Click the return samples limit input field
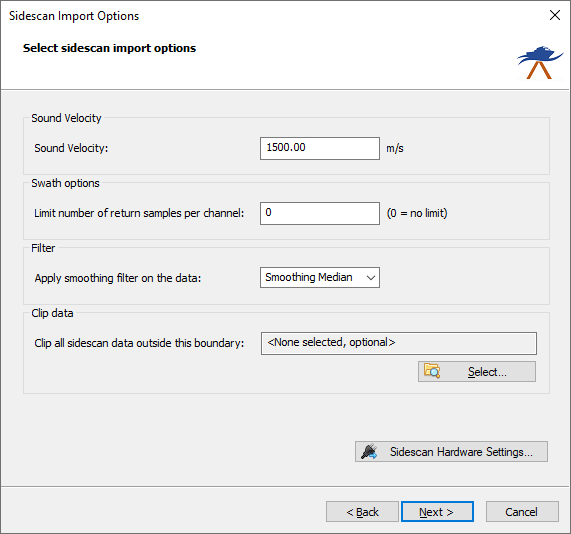This screenshot has height=534, width=571. pyautogui.click(x=320, y=213)
